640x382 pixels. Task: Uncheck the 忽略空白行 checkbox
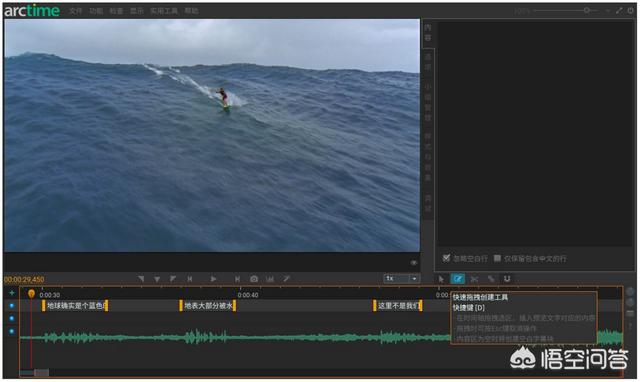click(446, 258)
